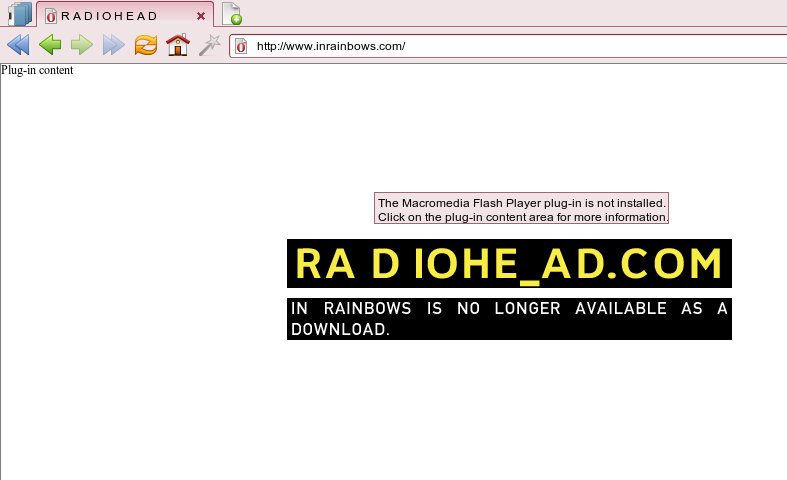Click the Fast Forward double-arrow button

click(x=113, y=45)
